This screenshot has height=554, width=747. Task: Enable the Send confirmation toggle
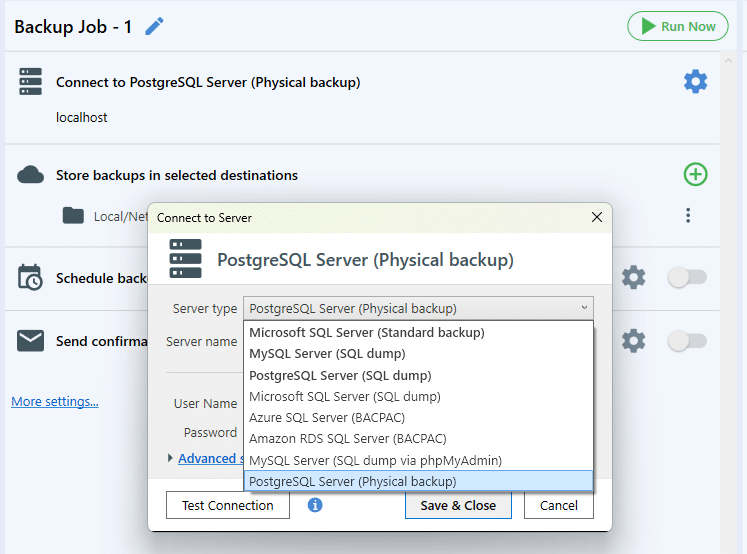point(686,341)
